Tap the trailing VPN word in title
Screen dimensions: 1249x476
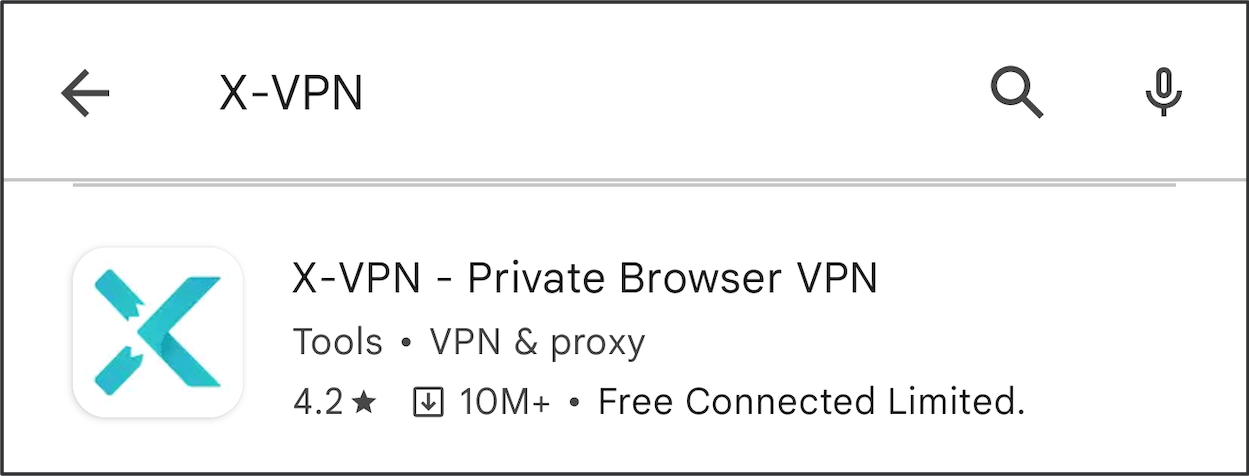tap(831, 279)
